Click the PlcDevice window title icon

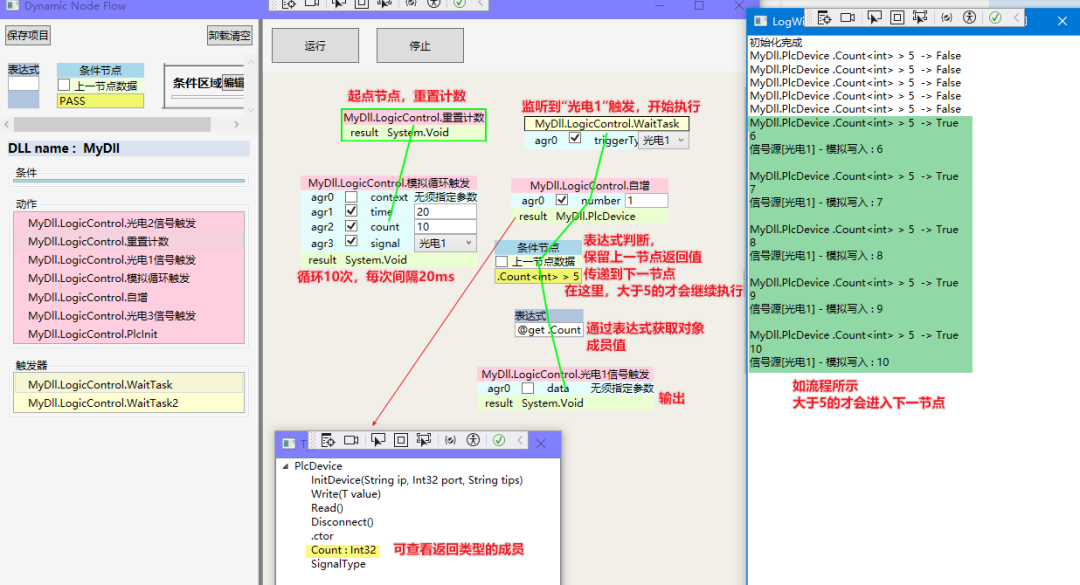[289, 444]
